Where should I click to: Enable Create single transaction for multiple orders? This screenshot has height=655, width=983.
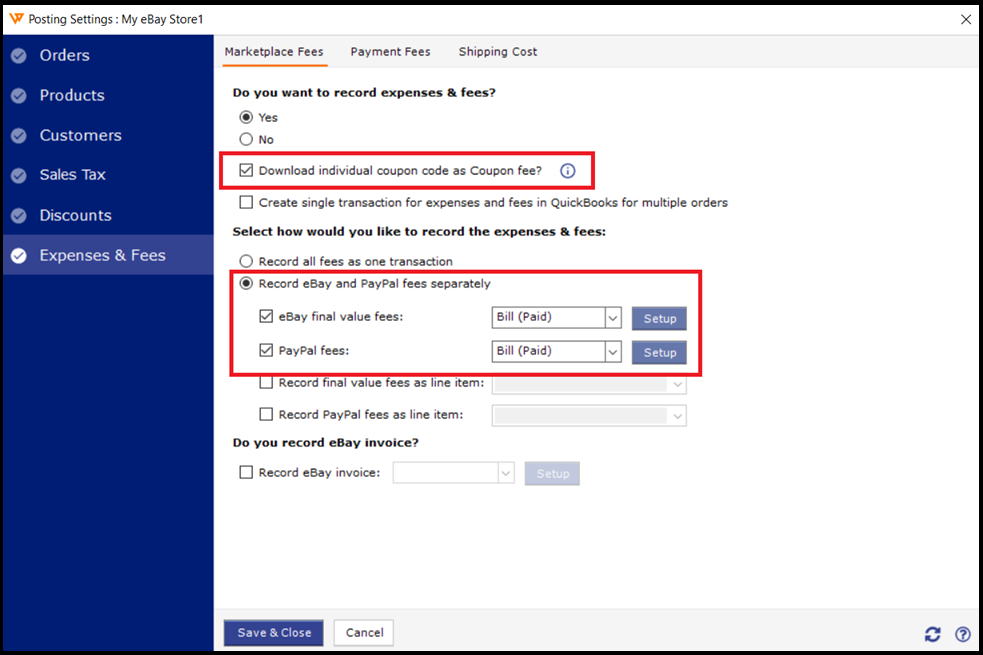pyautogui.click(x=246, y=202)
